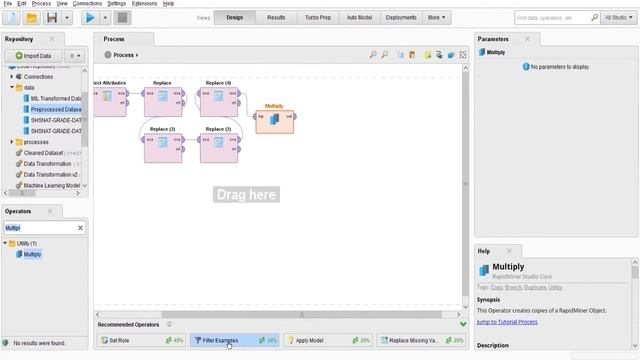Add recommended Replace Missing Values operator
640x360 pixels.
tap(421, 340)
